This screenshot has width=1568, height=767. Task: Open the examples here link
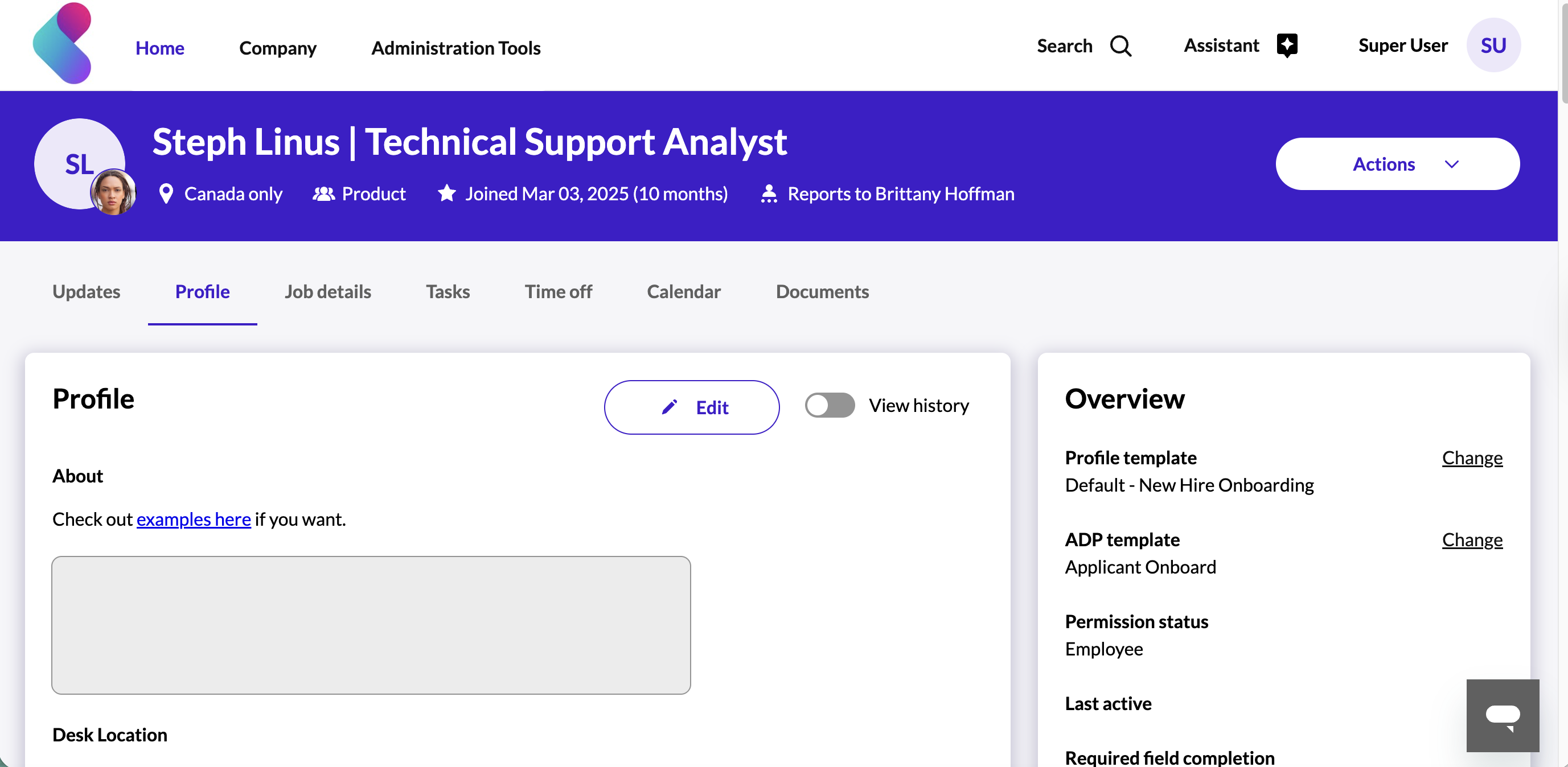click(194, 519)
